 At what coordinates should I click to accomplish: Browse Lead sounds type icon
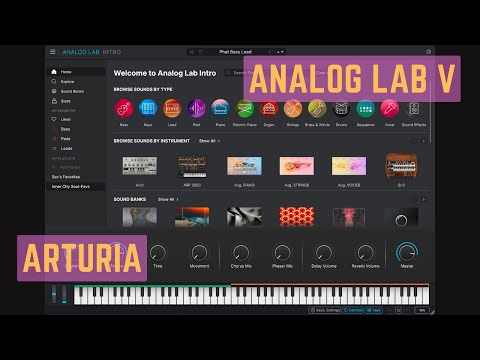[x=172, y=109]
